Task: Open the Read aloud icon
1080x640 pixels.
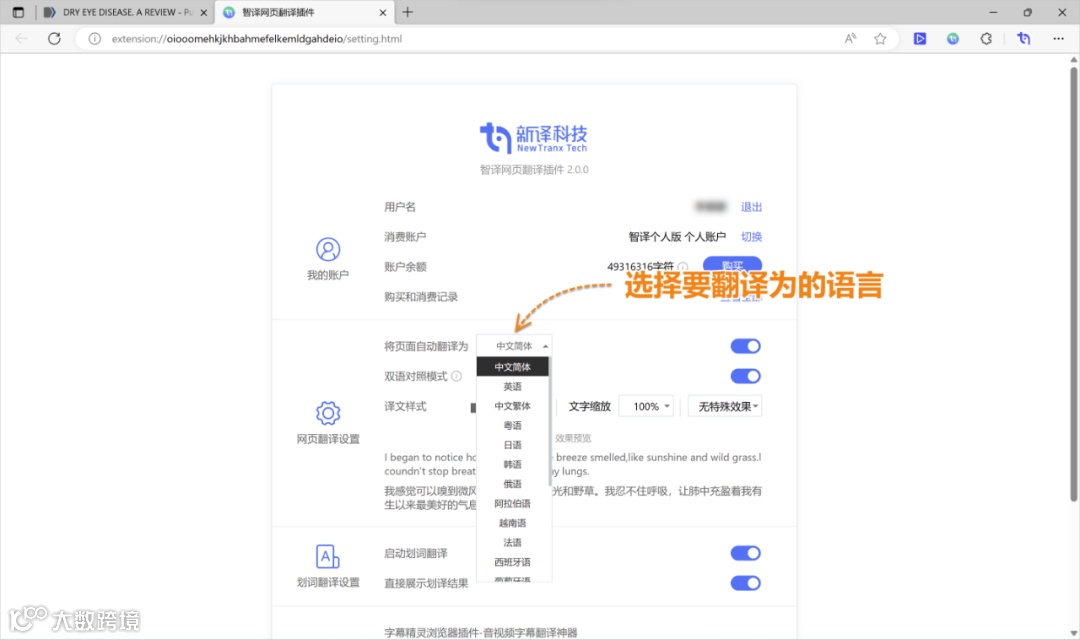Action: (851, 39)
